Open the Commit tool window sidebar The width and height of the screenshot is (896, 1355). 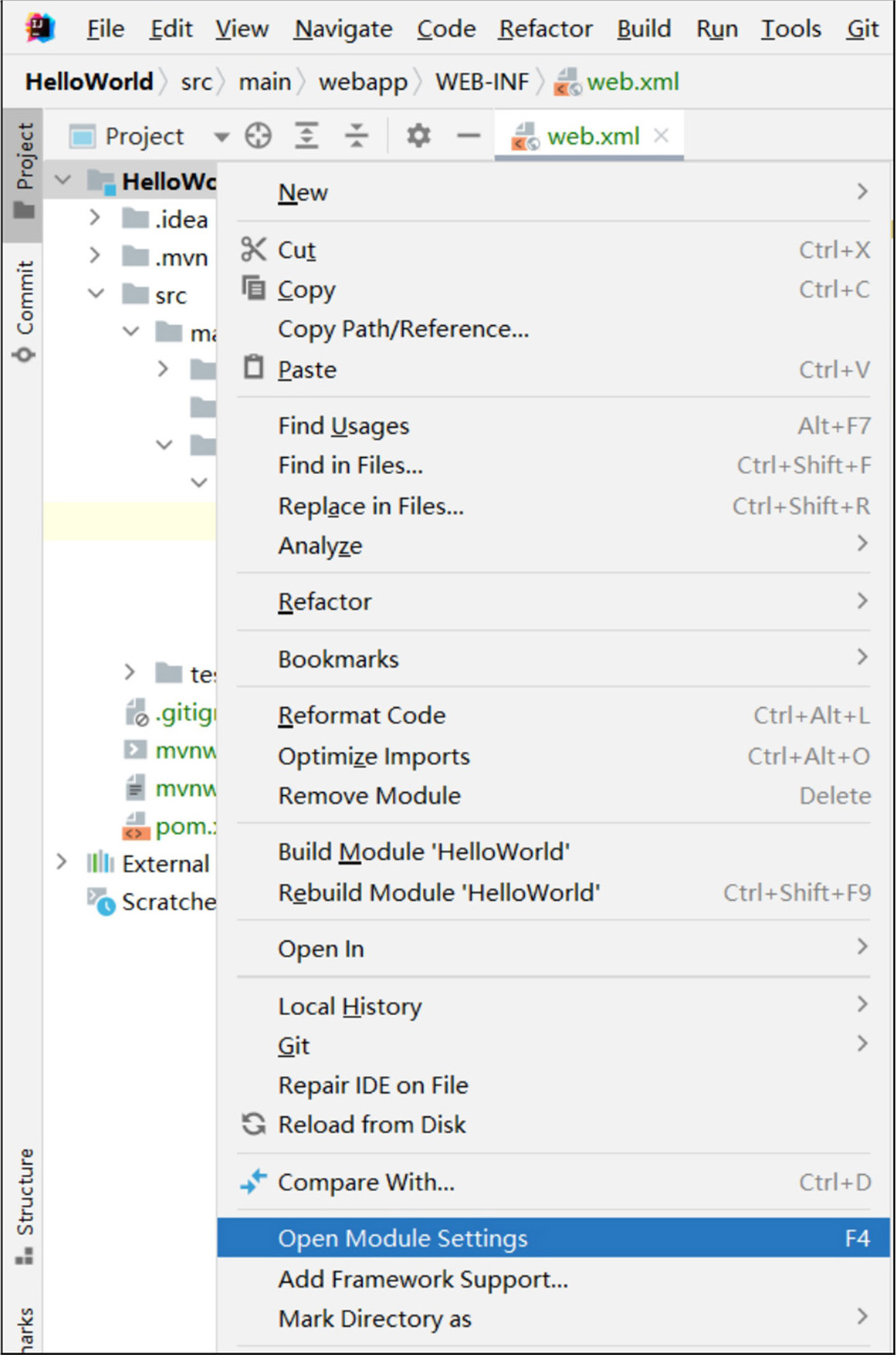(24, 310)
